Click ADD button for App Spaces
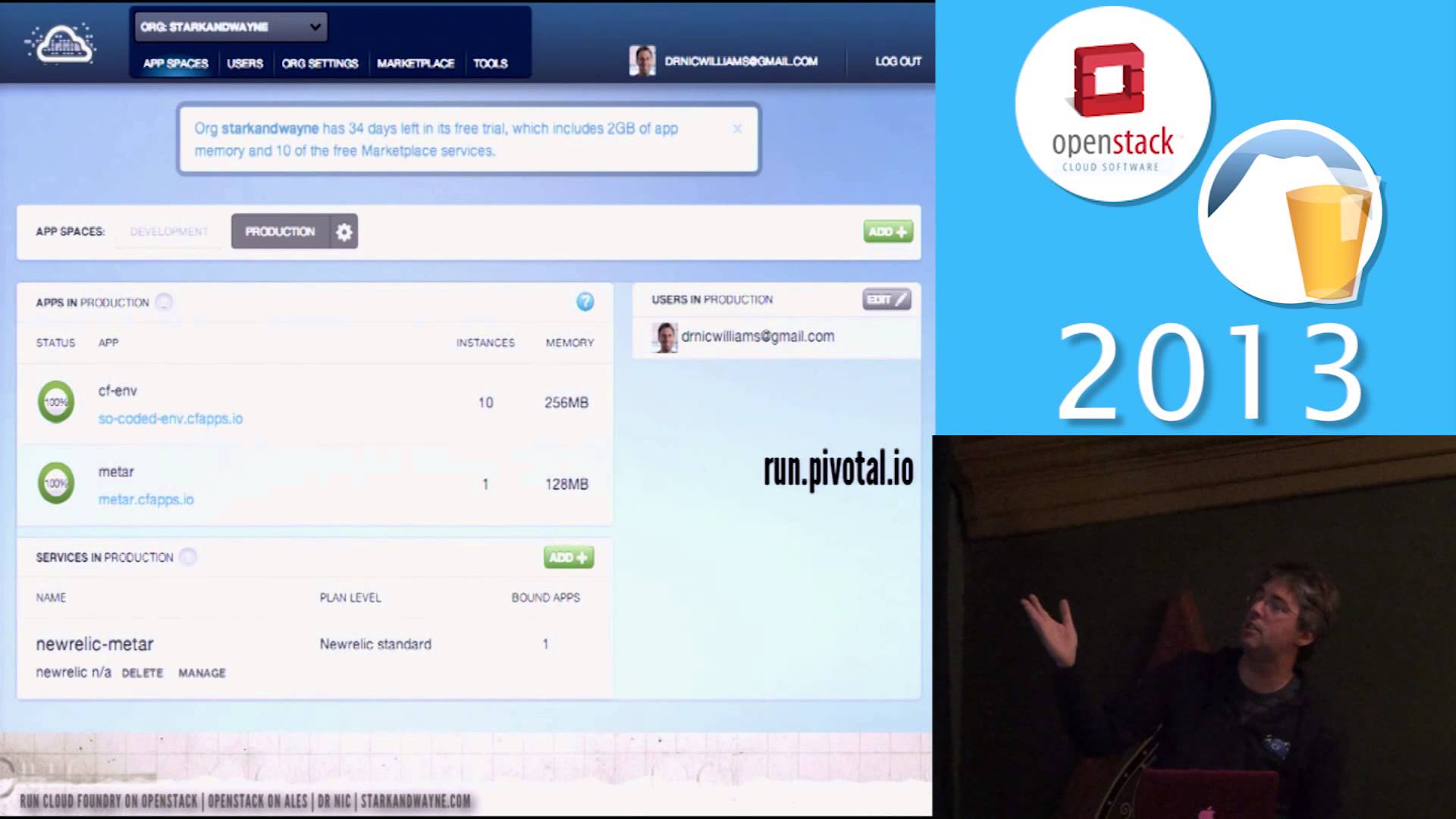 coord(886,231)
